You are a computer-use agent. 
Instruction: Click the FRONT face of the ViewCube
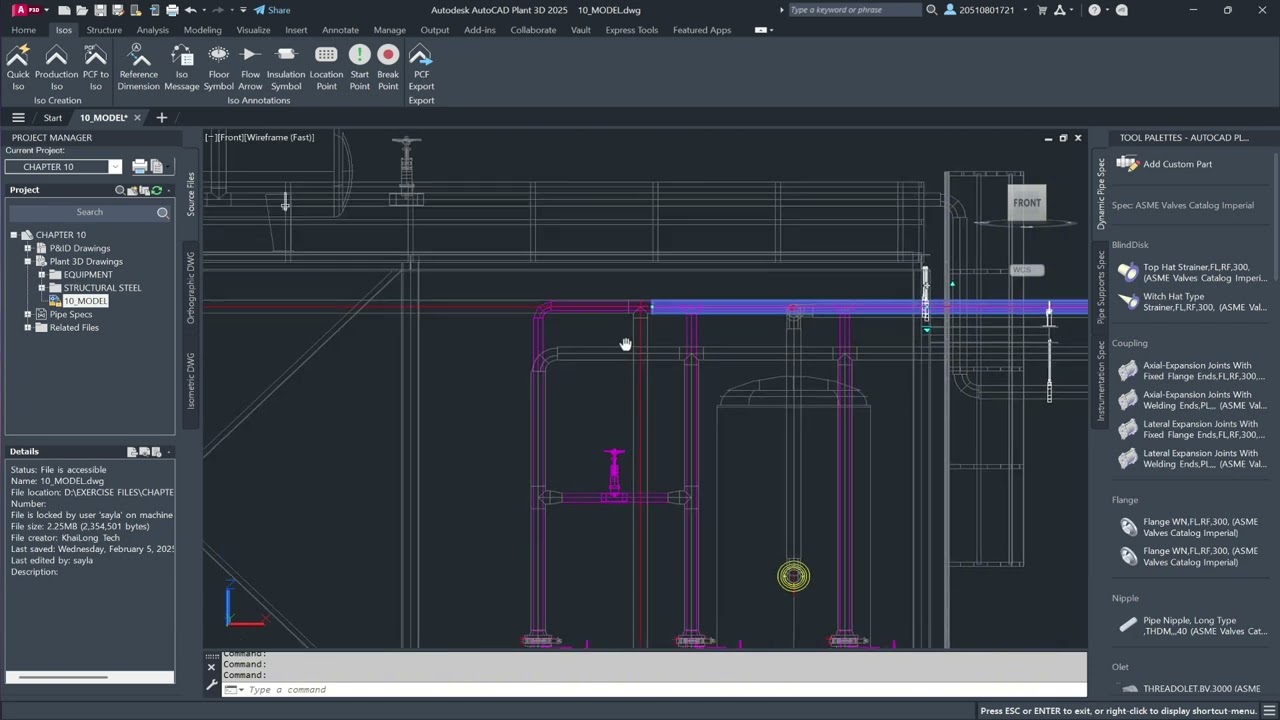(1027, 203)
